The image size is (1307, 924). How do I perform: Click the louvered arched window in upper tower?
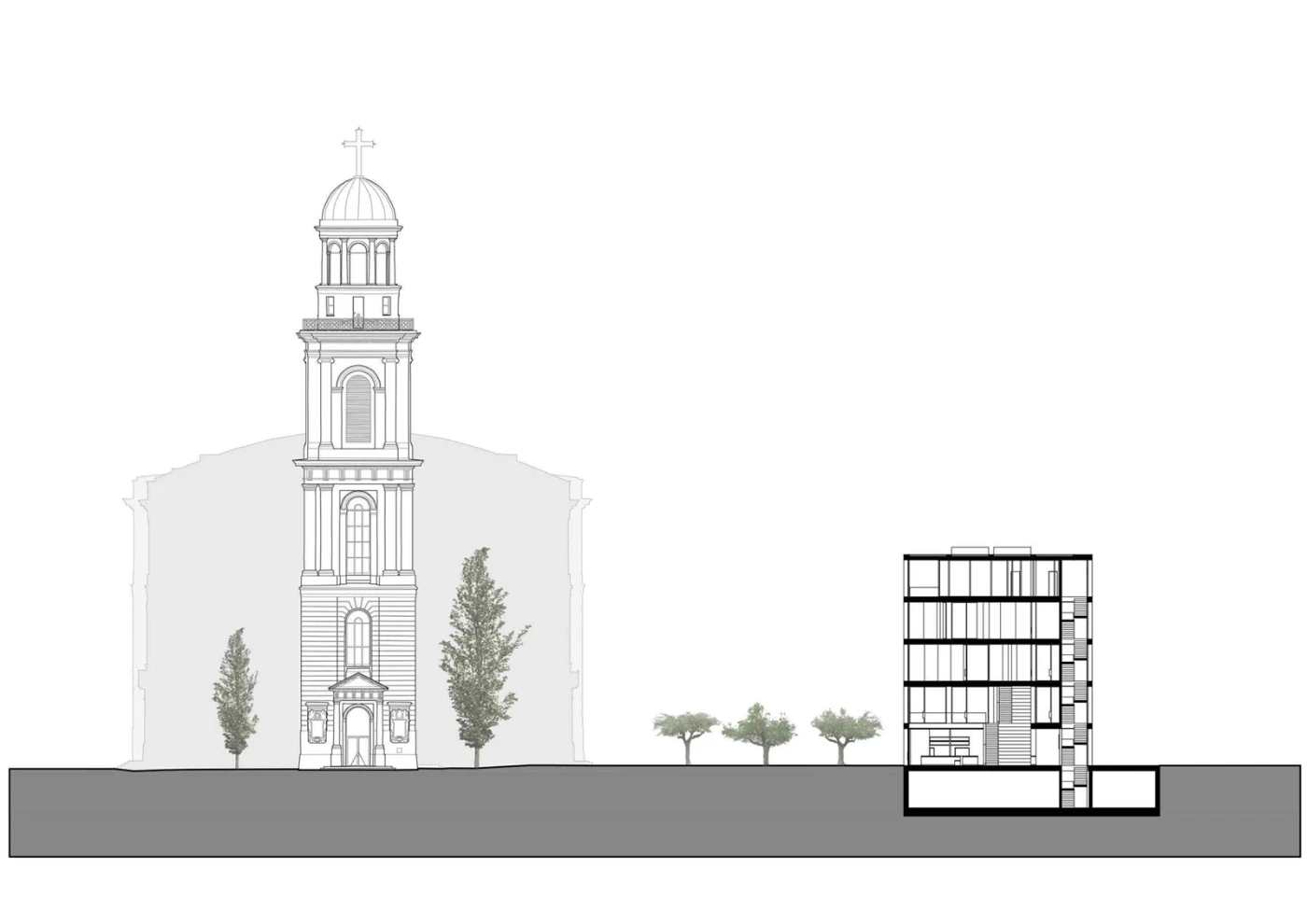[x=358, y=408]
